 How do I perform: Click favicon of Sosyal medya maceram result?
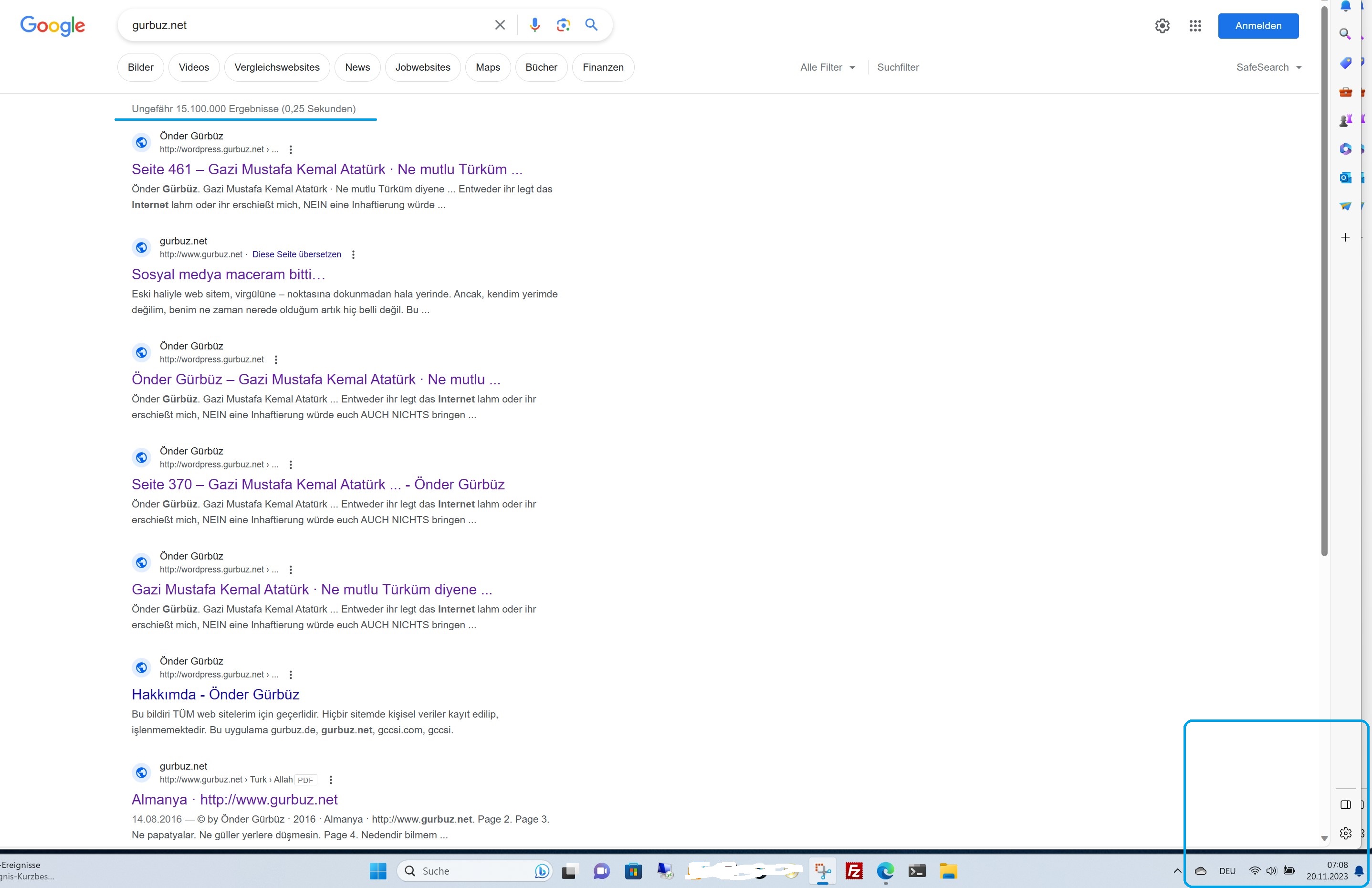[141, 247]
